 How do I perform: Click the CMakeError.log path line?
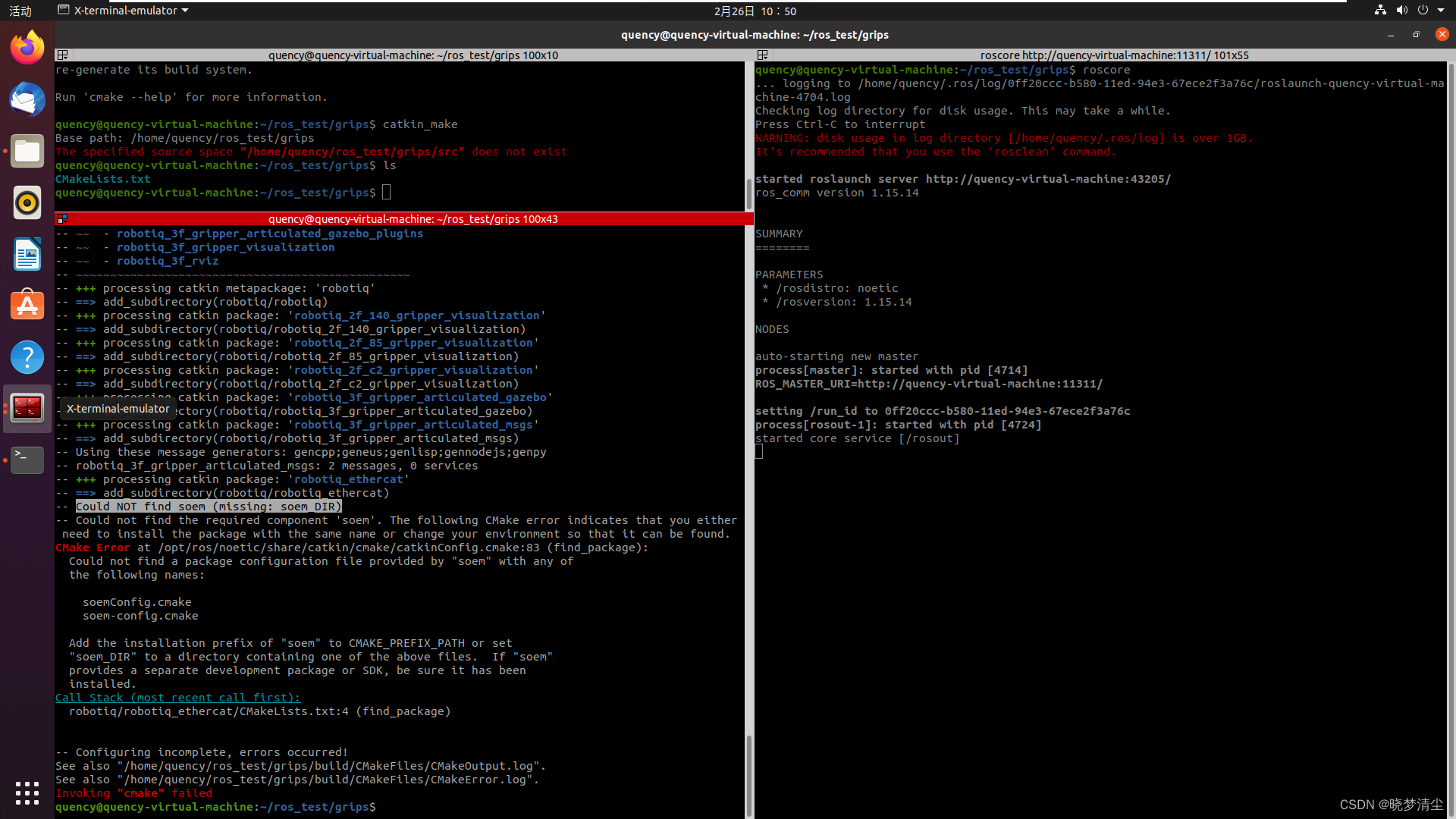click(x=297, y=780)
